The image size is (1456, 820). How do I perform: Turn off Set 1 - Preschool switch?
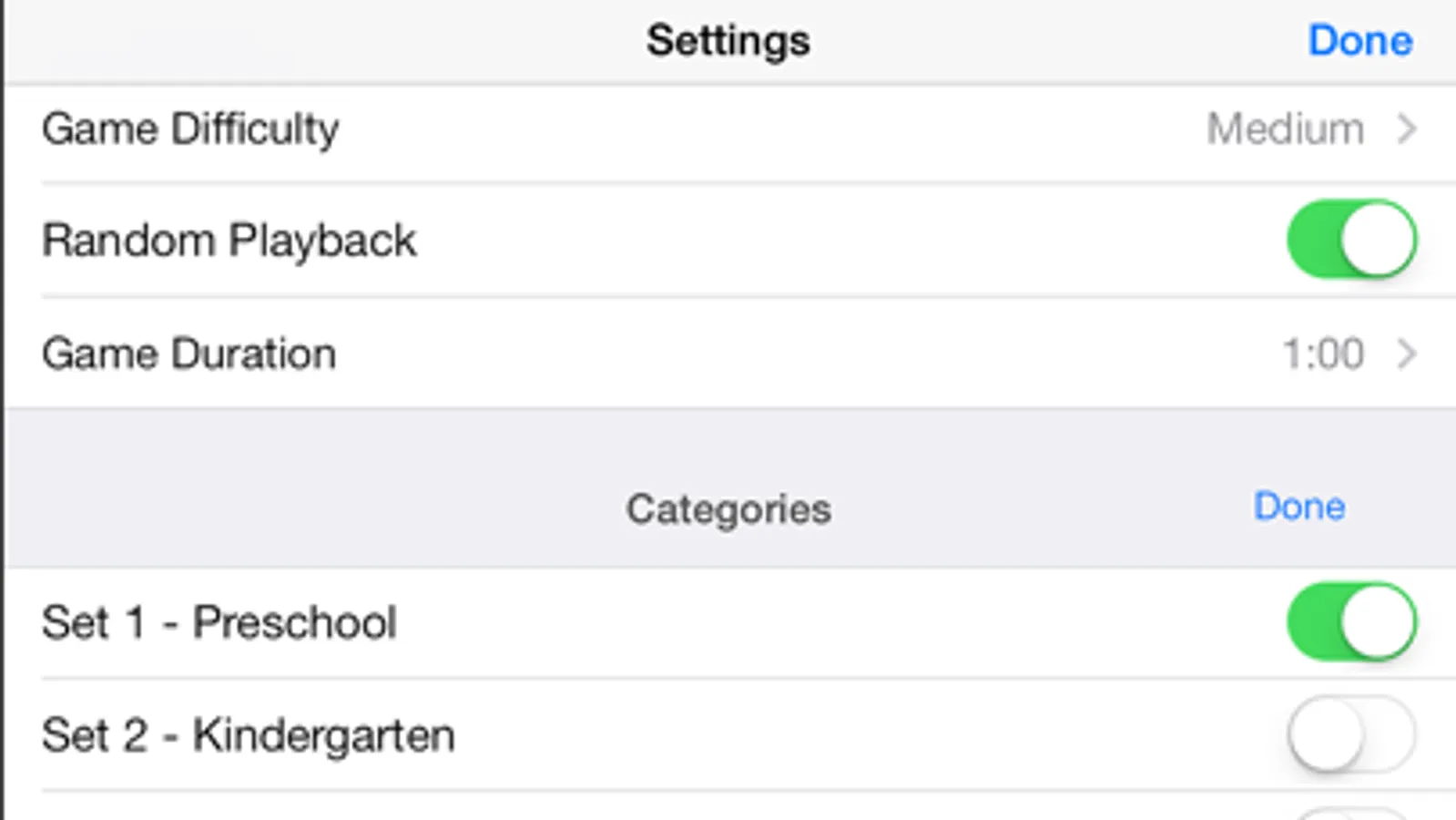coord(1351,622)
